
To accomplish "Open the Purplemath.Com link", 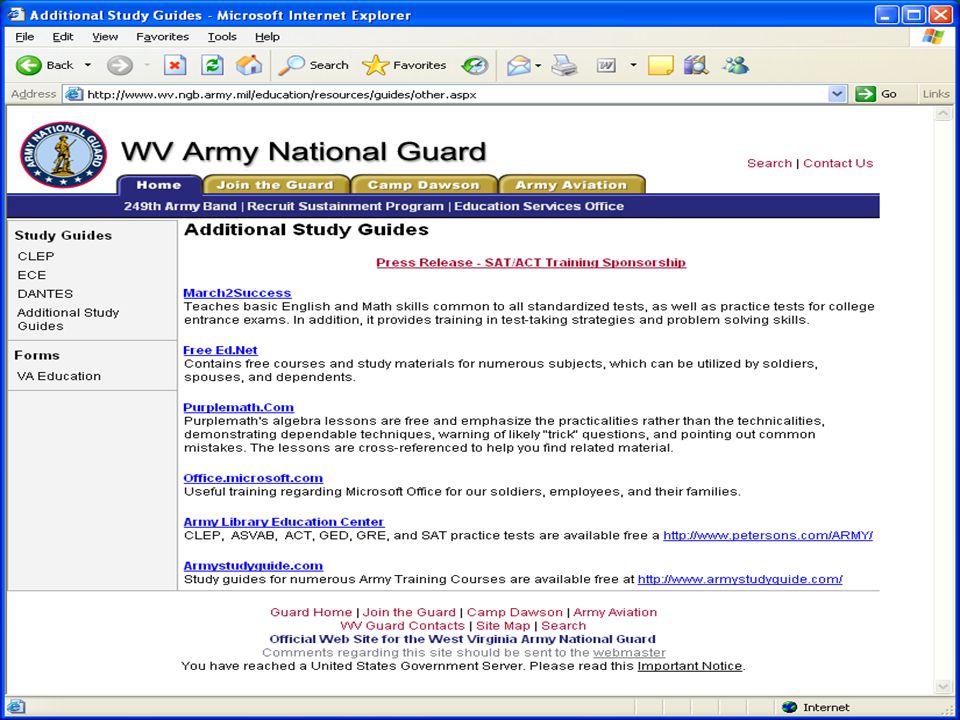I will coord(238,408).
